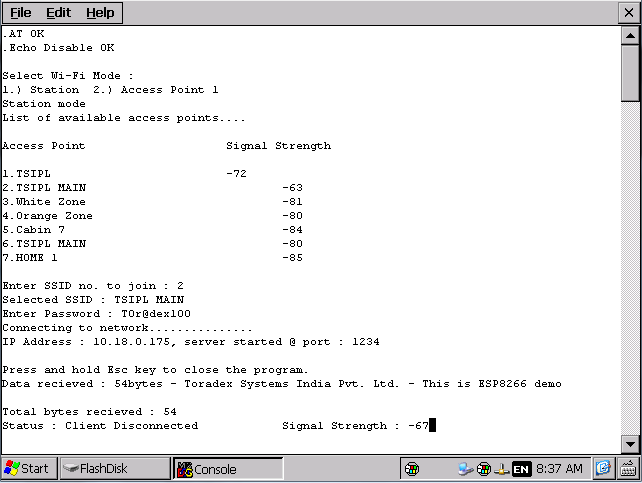The width and height of the screenshot is (642, 483).
Task: Click the network adapter cable tray icon
Action: click(x=502, y=468)
